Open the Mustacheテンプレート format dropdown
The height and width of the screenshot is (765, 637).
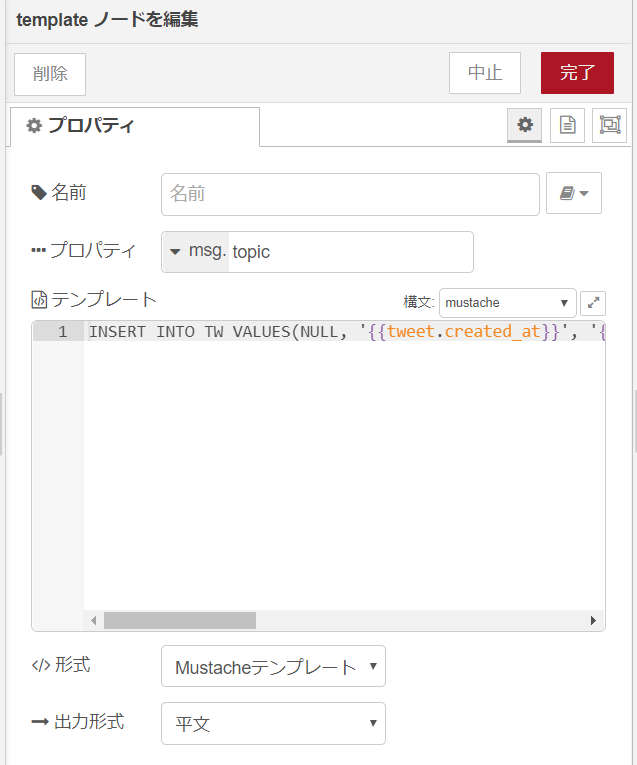[273, 666]
